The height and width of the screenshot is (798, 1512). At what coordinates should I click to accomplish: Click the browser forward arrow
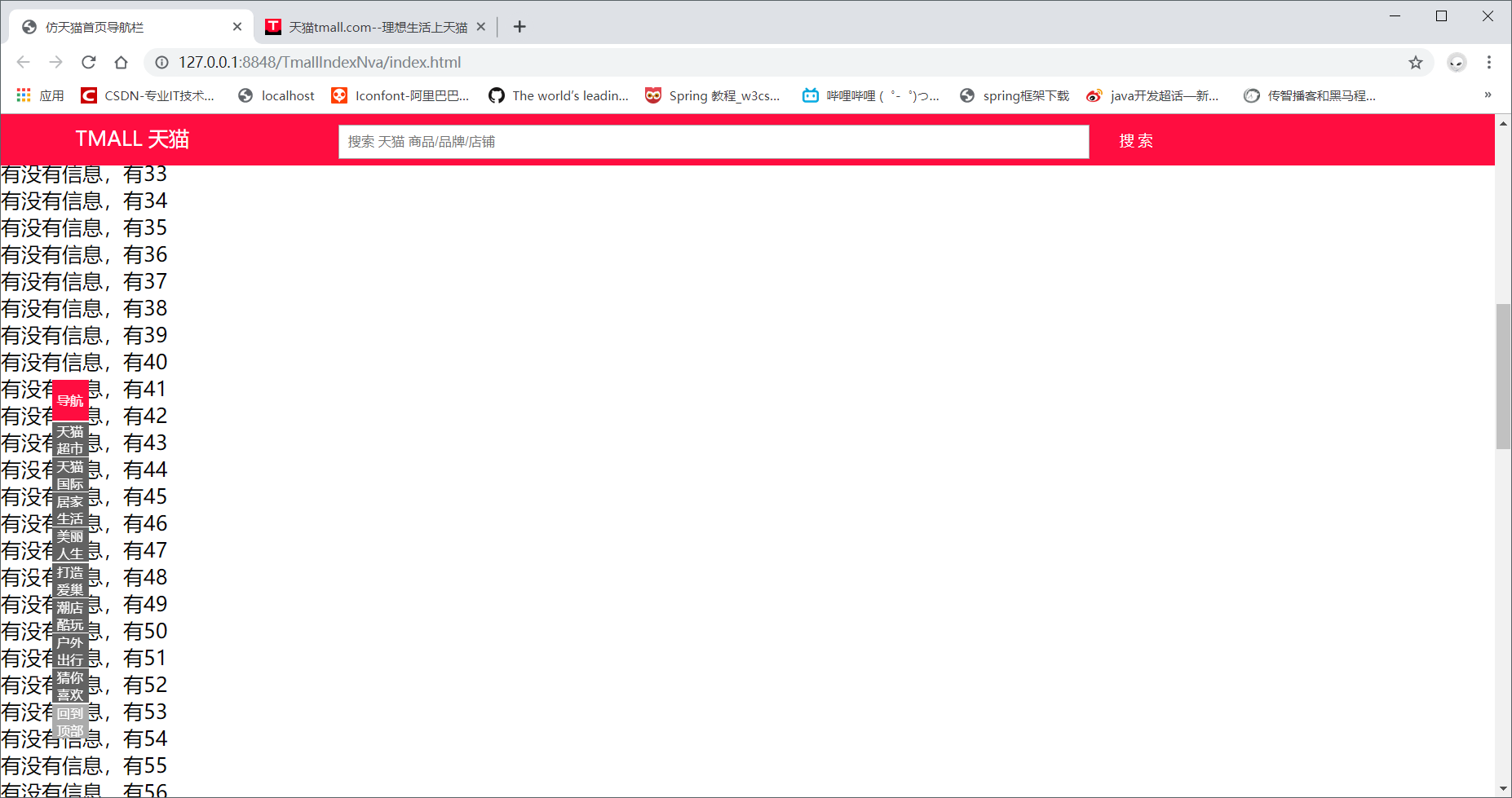point(55,62)
